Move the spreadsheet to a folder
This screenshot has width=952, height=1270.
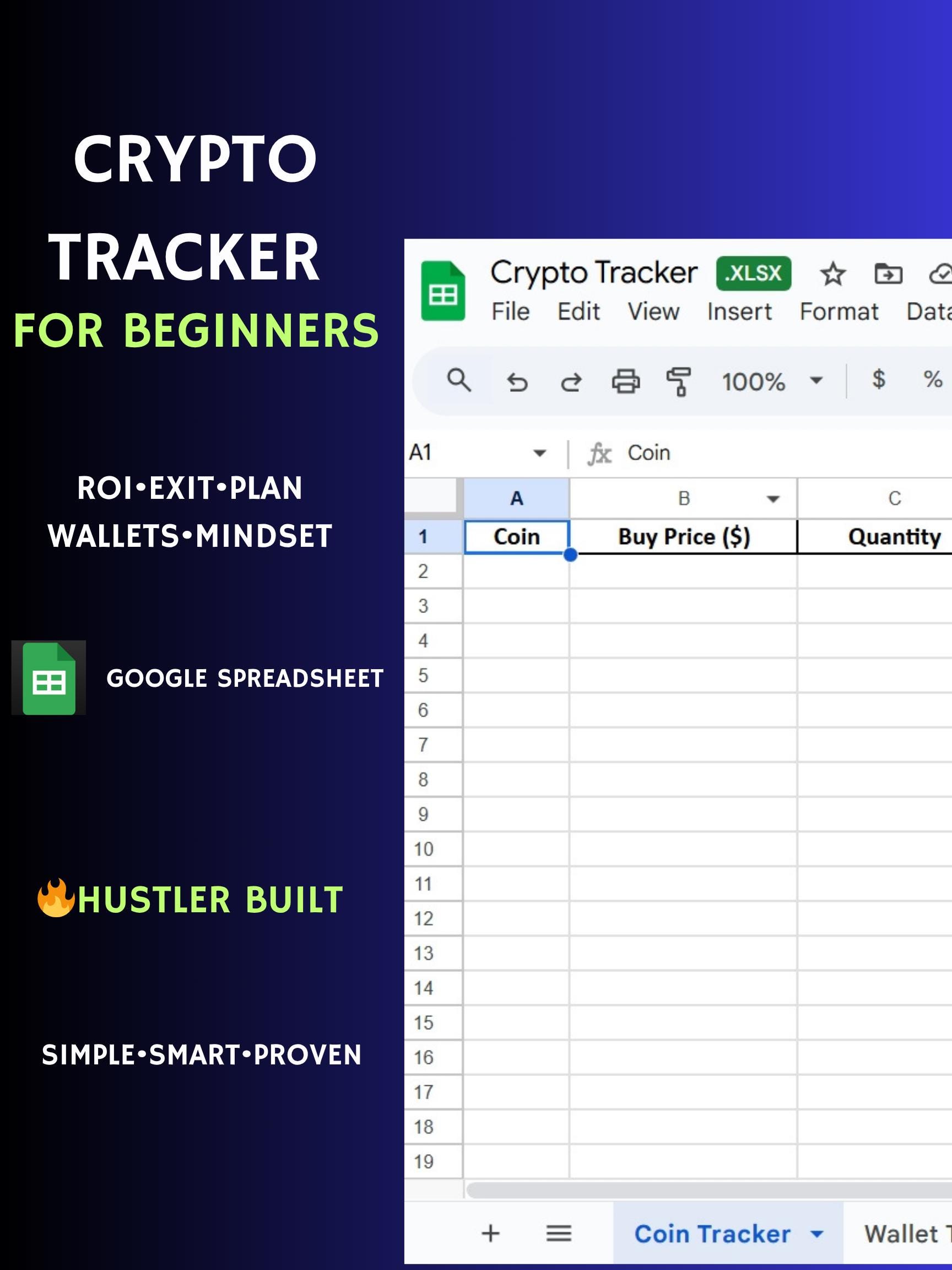(x=889, y=274)
